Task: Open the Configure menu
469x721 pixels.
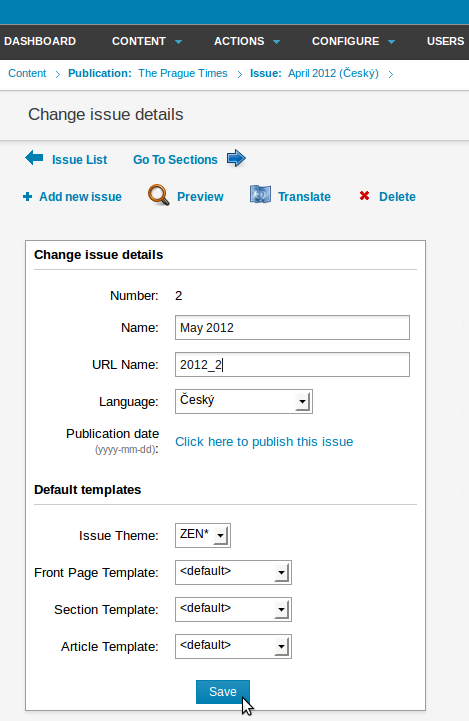Action: pyautogui.click(x=353, y=41)
